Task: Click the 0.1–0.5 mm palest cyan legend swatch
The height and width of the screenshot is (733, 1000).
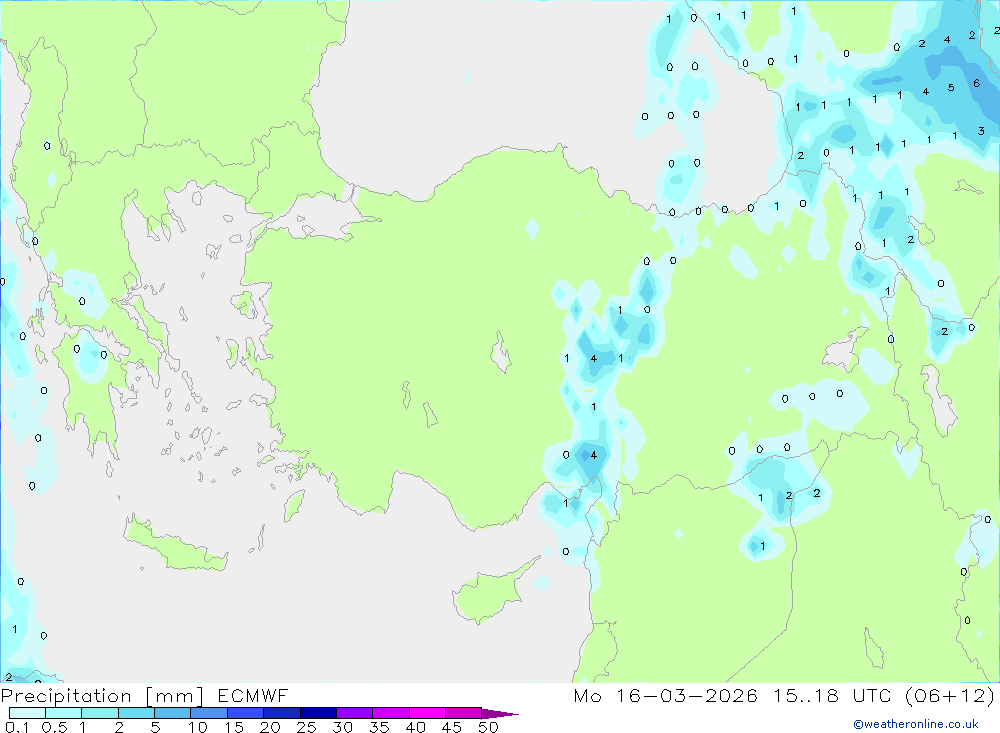Action: tap(27, 713)
